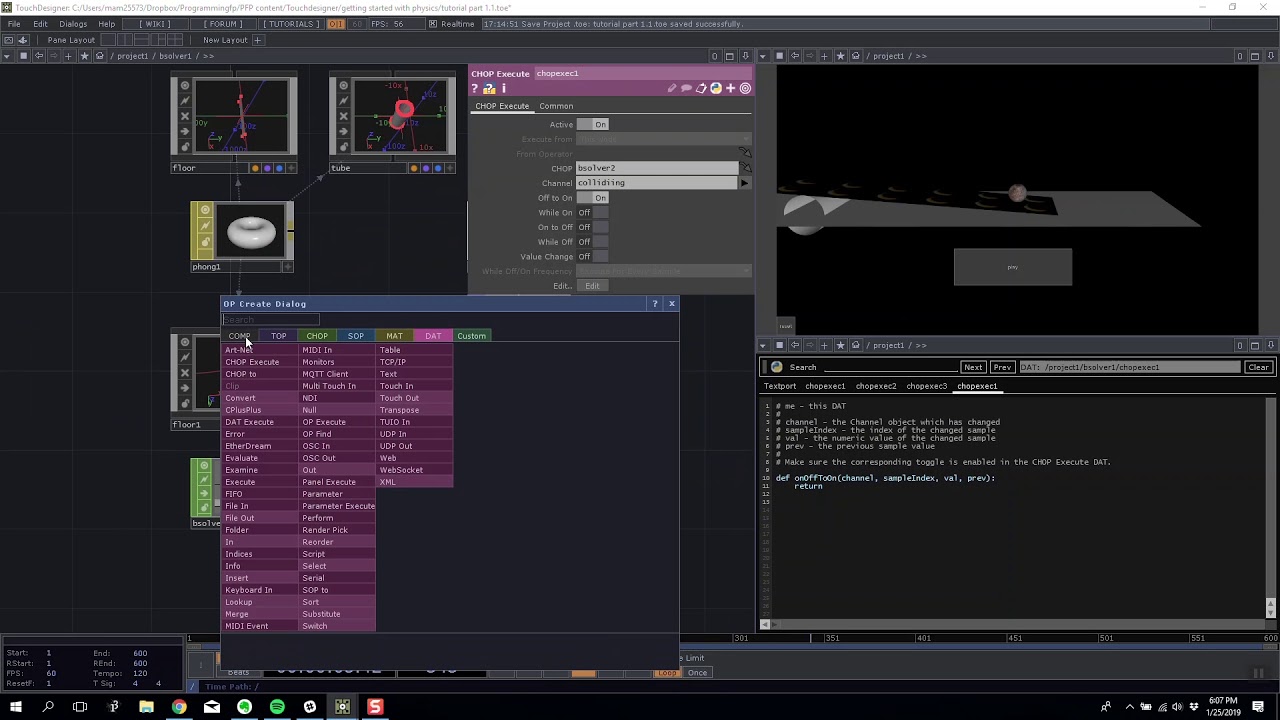The height and width of the screenshot is (720, 1280).
Task: Select the SOP family tab
Action: (355, 336)
